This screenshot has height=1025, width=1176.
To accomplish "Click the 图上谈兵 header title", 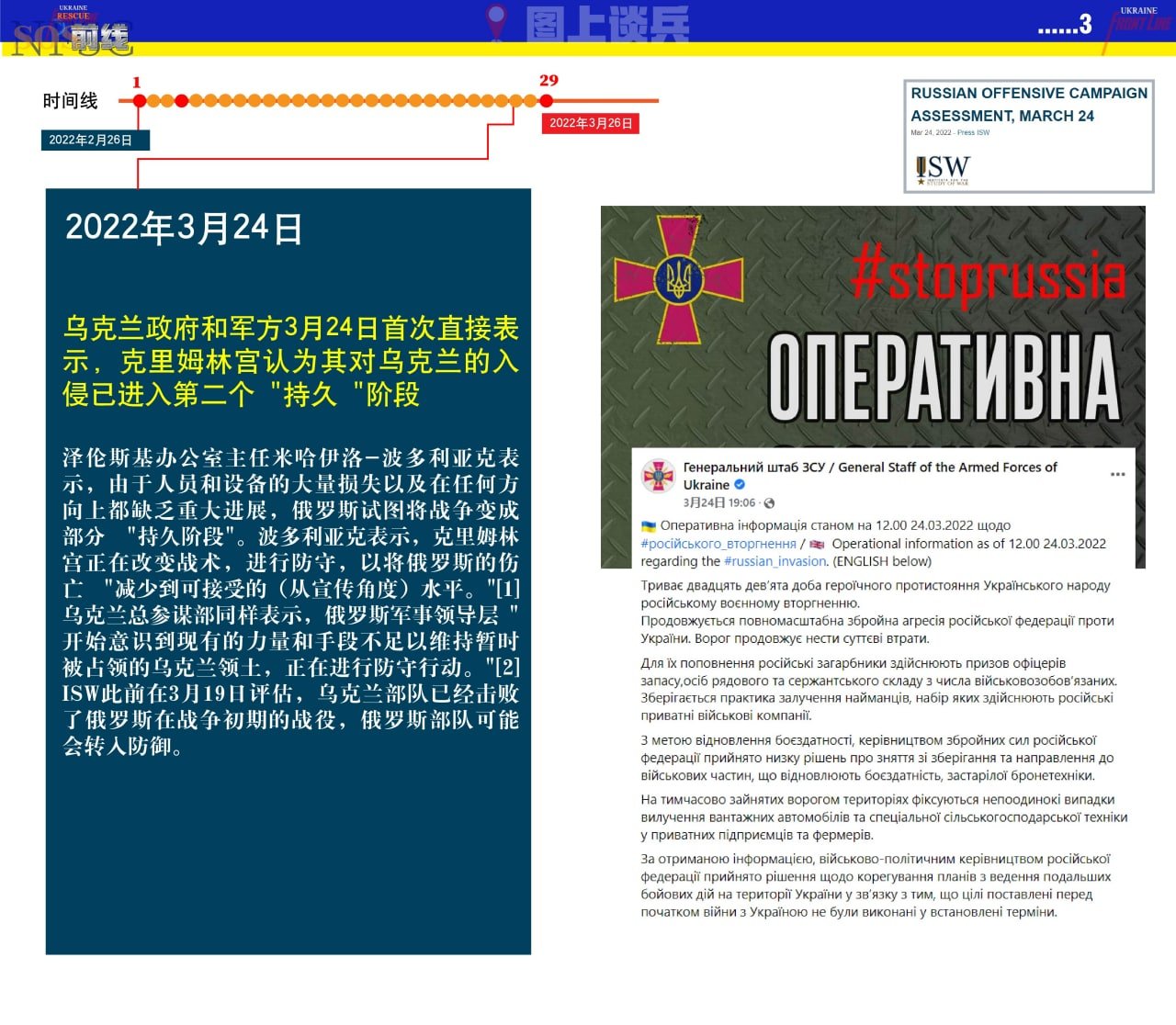I will coord(607,23).
